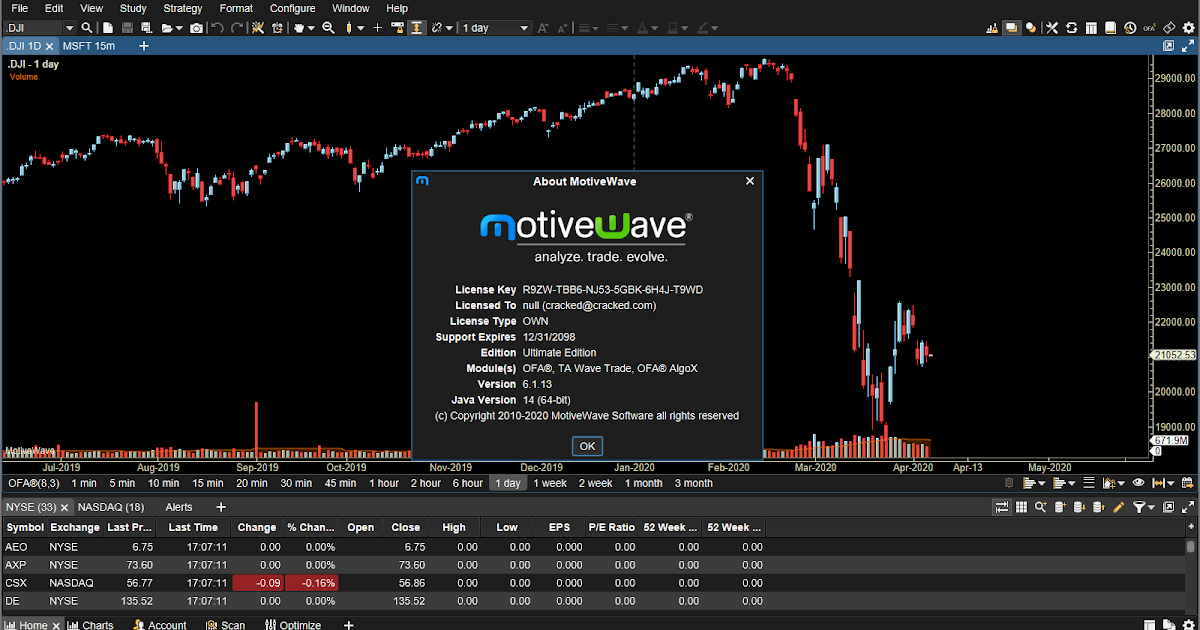Select the CSX row symbol

16,583
